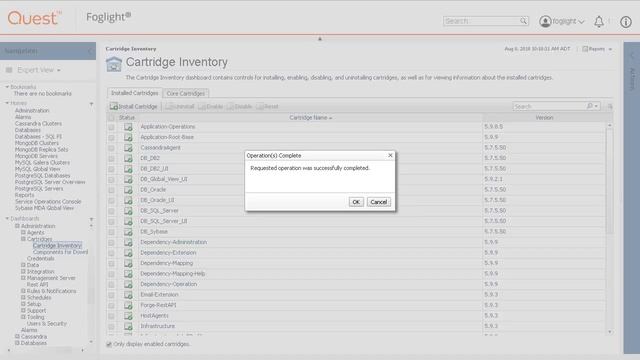The image size is (640, 360).
Task: Click Cancel in the Operation(s) Complete dialog
Action: coord(378,202)
